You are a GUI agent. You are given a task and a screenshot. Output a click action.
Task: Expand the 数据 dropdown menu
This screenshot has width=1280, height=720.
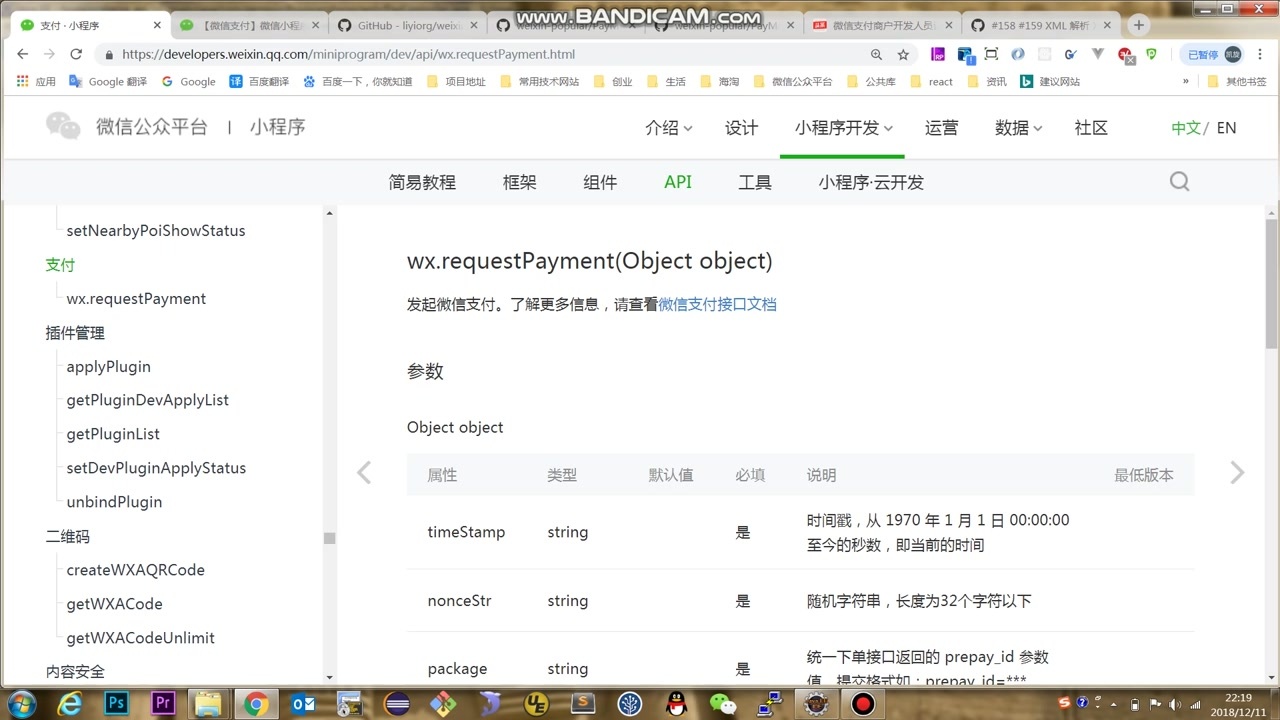tap(1019, 127)
